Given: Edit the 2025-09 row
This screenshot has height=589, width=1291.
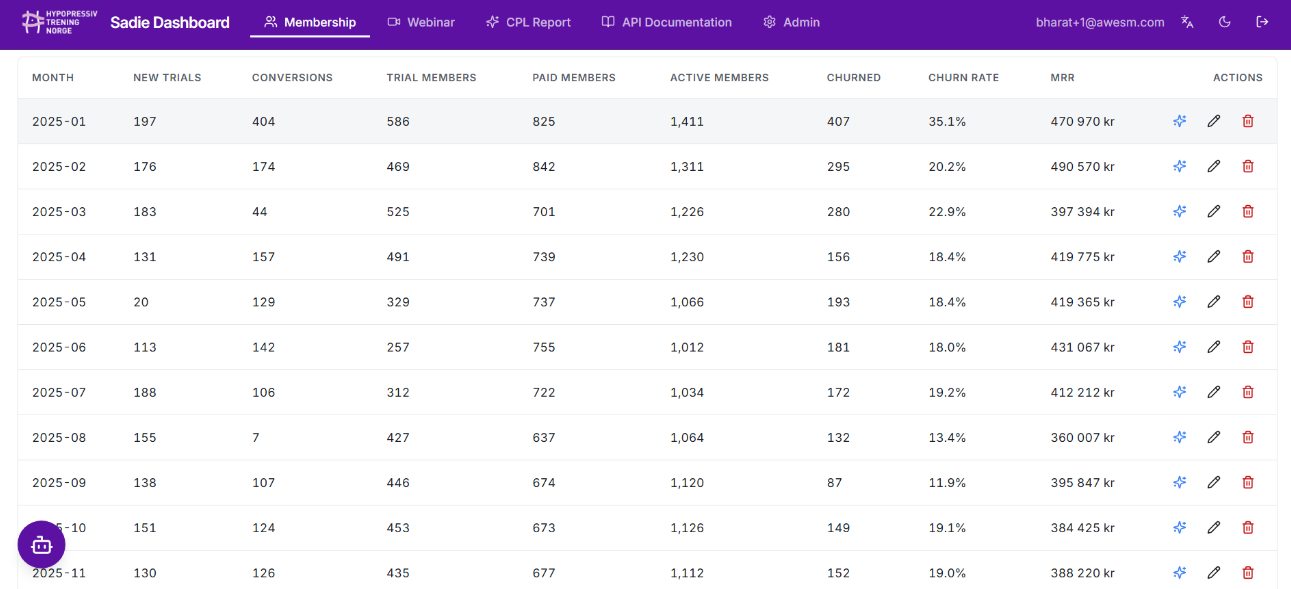Looking at the screenshot, I should tap(1214, 482).
